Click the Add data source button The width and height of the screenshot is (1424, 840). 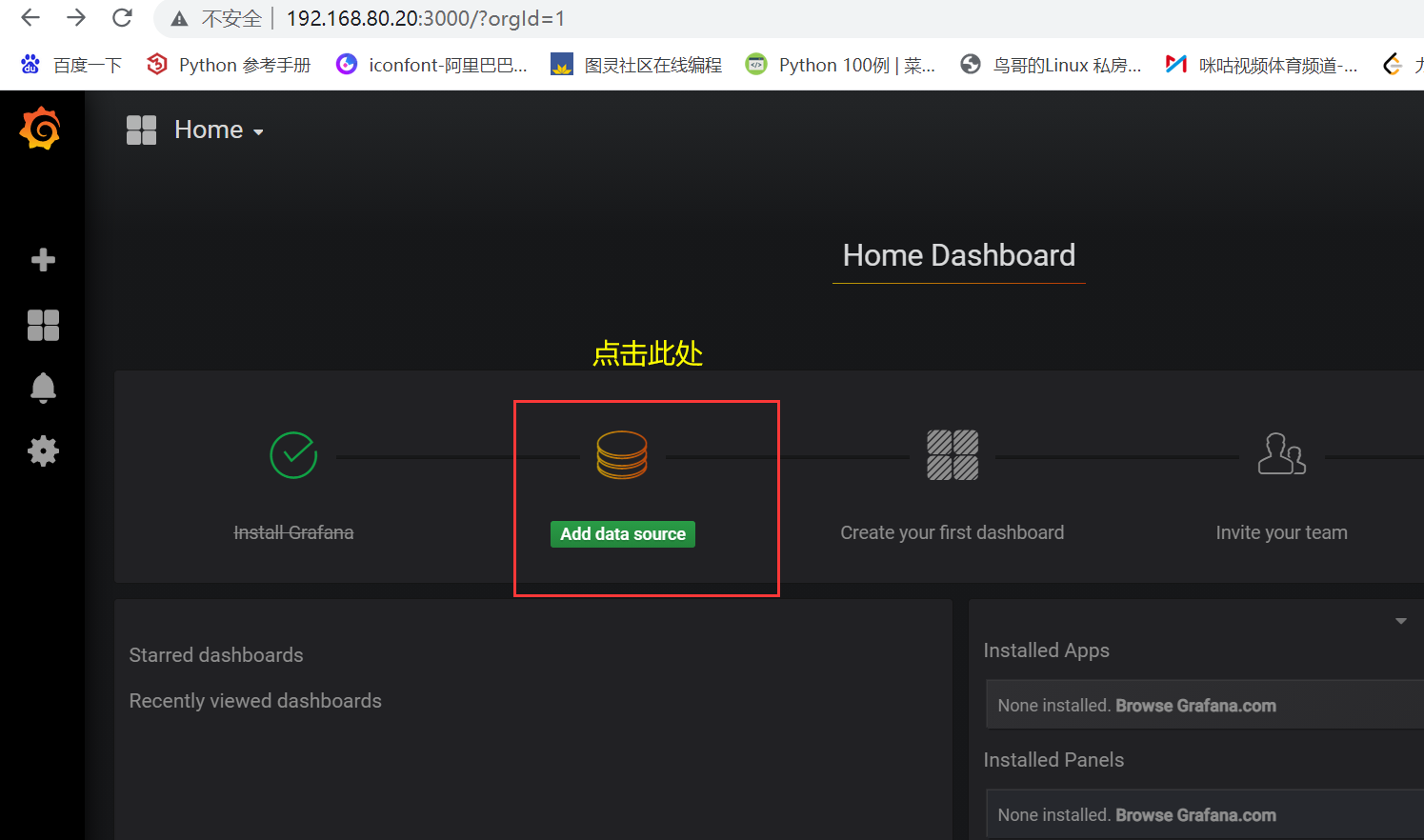(x=623, y=534)
